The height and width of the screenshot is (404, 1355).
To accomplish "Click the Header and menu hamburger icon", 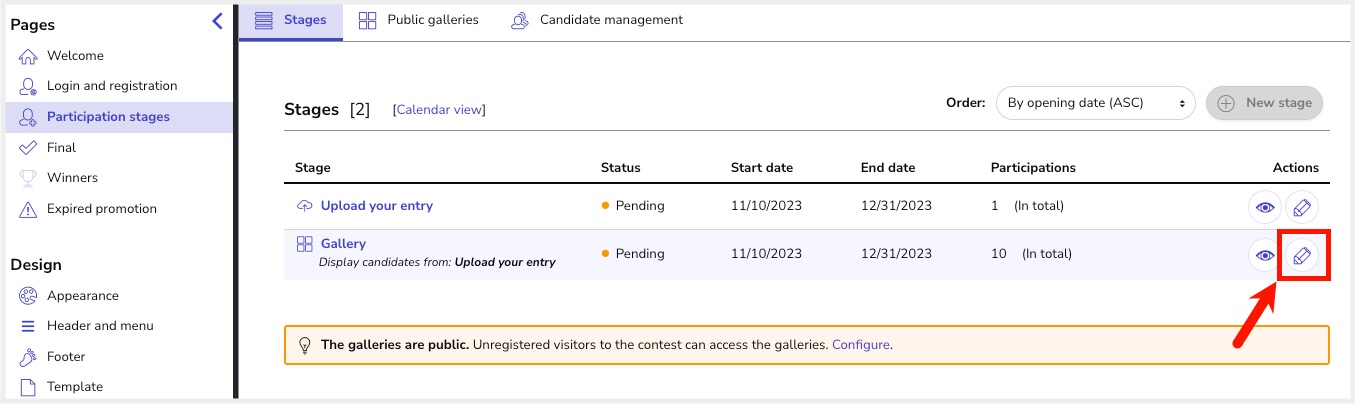I will point(28,326).
